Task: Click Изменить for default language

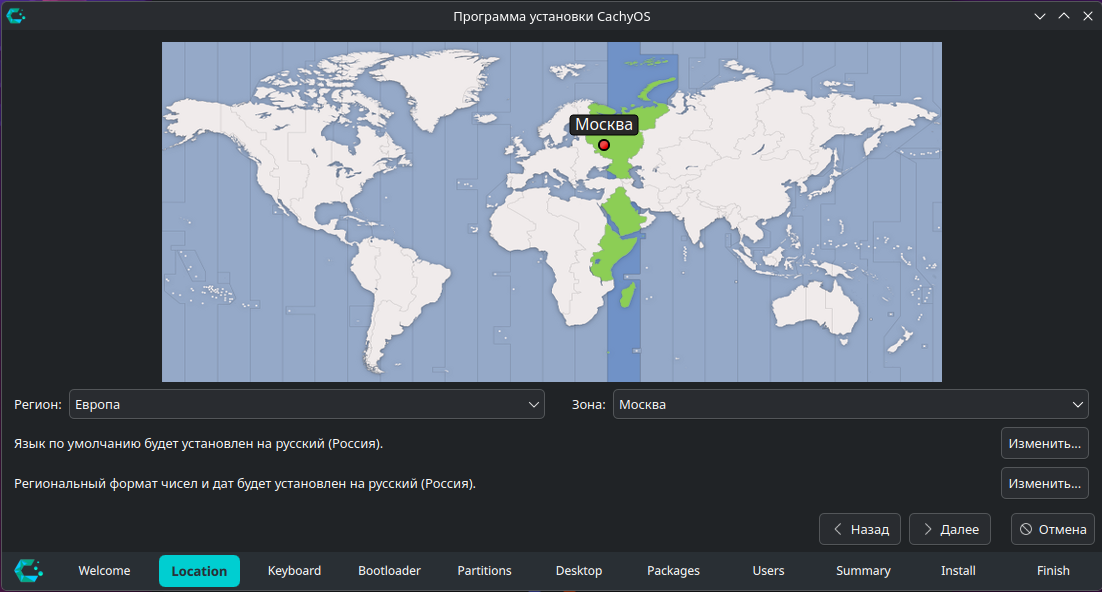Action: pos(1044,444)
